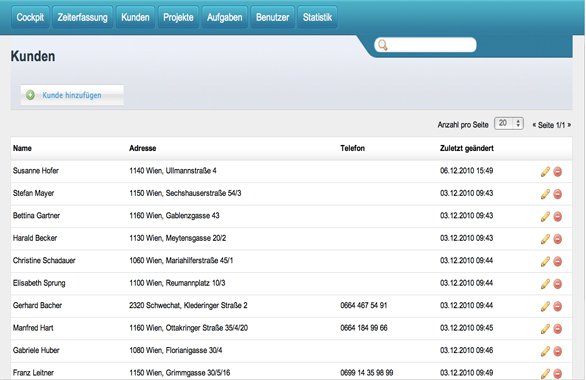Go to previous page with « arrow
586x380 pixels.
pos(534,125)
